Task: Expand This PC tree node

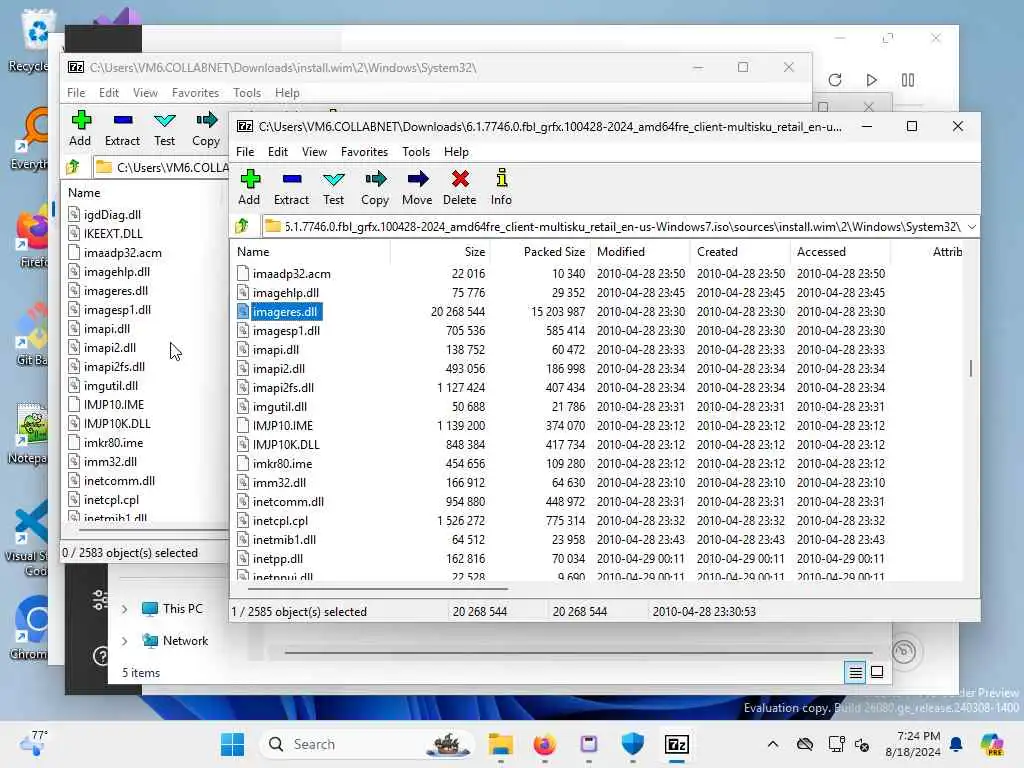Action: pyautogui.click(x=125, y=609)
